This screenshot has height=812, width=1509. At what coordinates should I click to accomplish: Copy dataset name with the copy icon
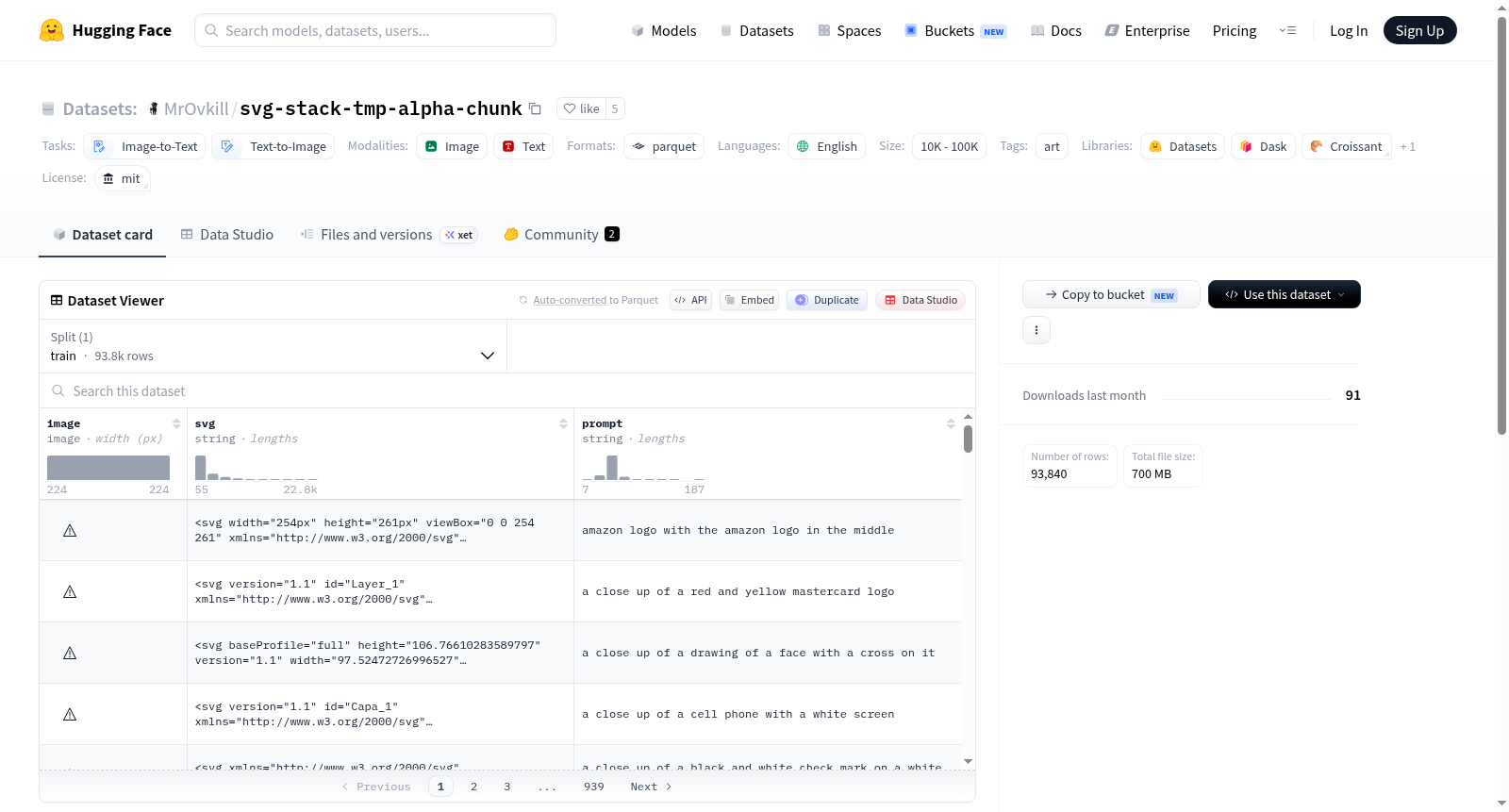(x=535, y=108)
